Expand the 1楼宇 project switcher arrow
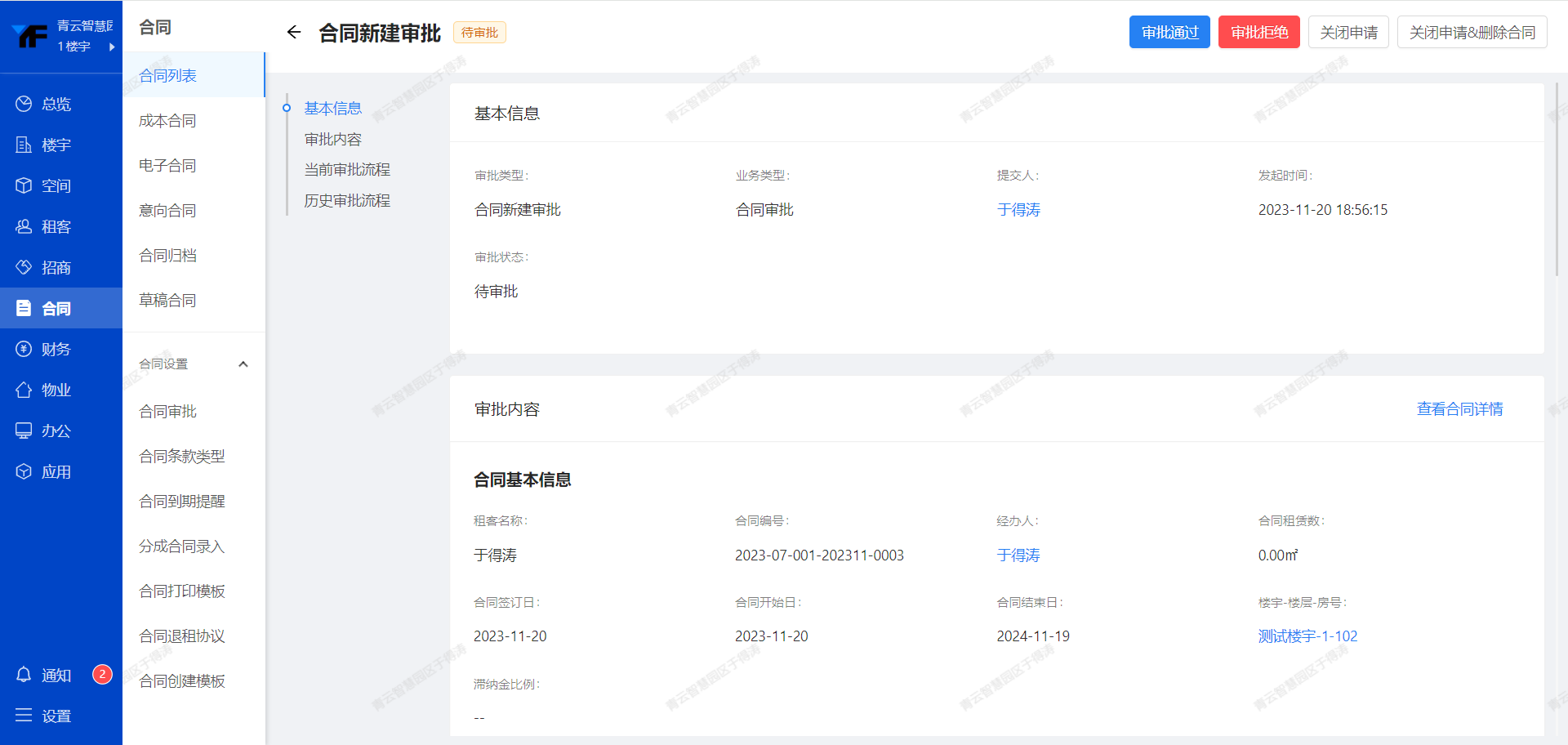The image size is (1568, 745). coord(112,47)
